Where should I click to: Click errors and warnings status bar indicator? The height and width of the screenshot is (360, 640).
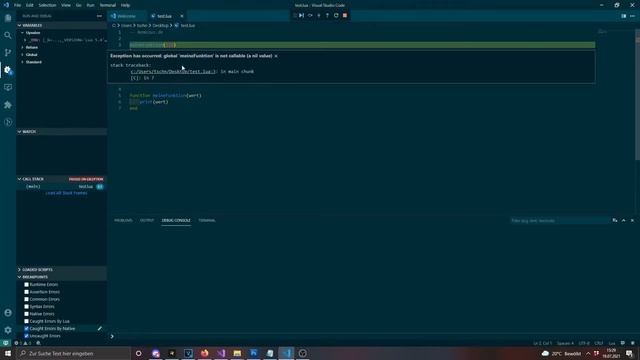point(24,343)
